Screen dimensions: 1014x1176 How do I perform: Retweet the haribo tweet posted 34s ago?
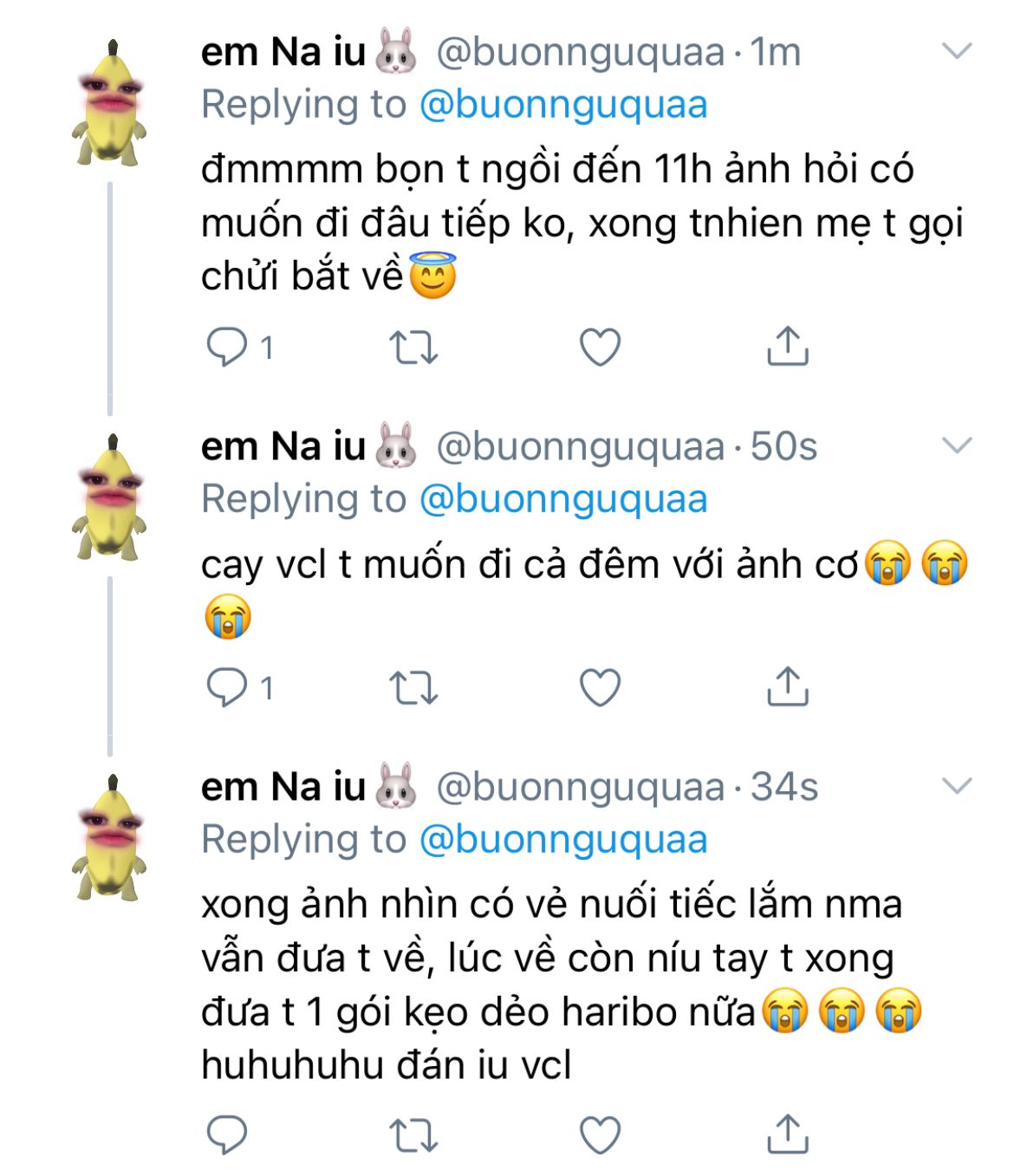click(x=413, y=1135)
